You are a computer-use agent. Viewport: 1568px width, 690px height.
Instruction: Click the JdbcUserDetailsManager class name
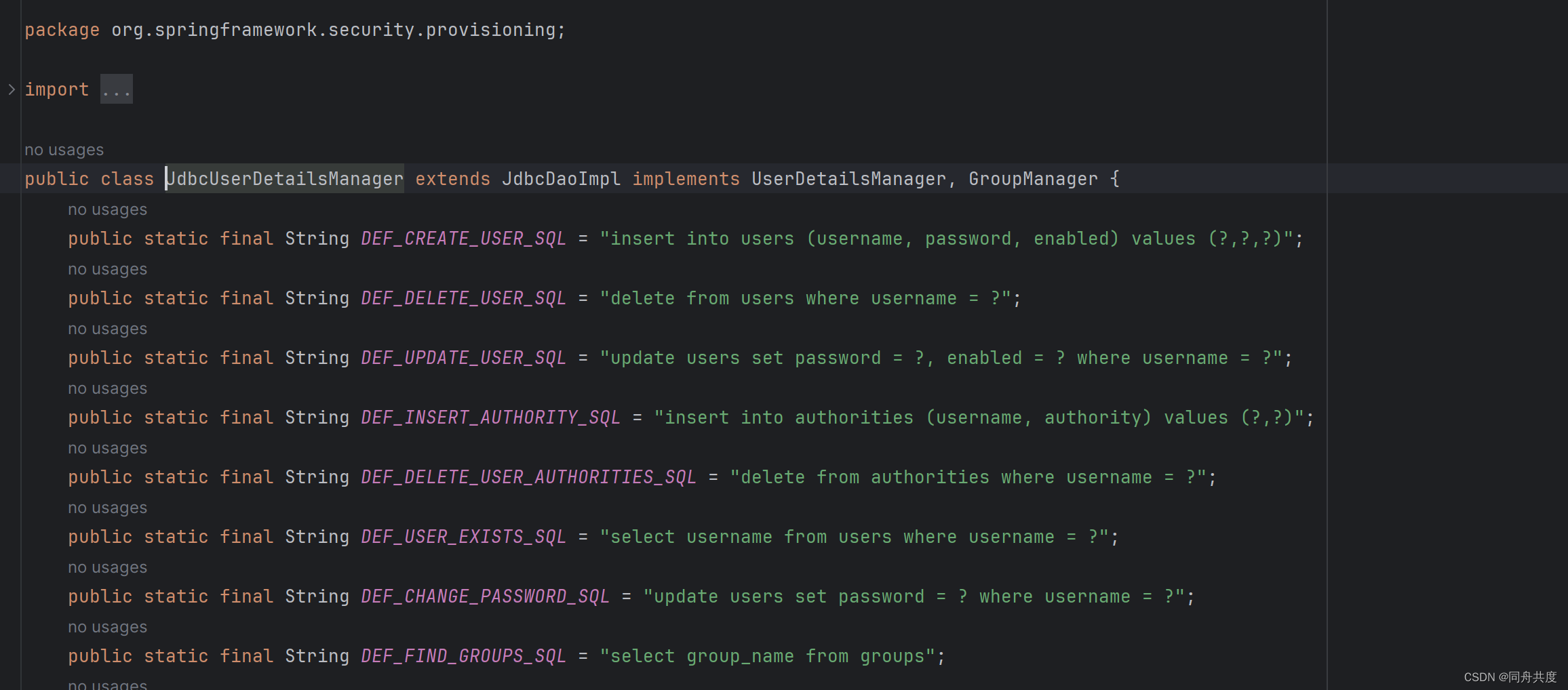click(285, 179)
